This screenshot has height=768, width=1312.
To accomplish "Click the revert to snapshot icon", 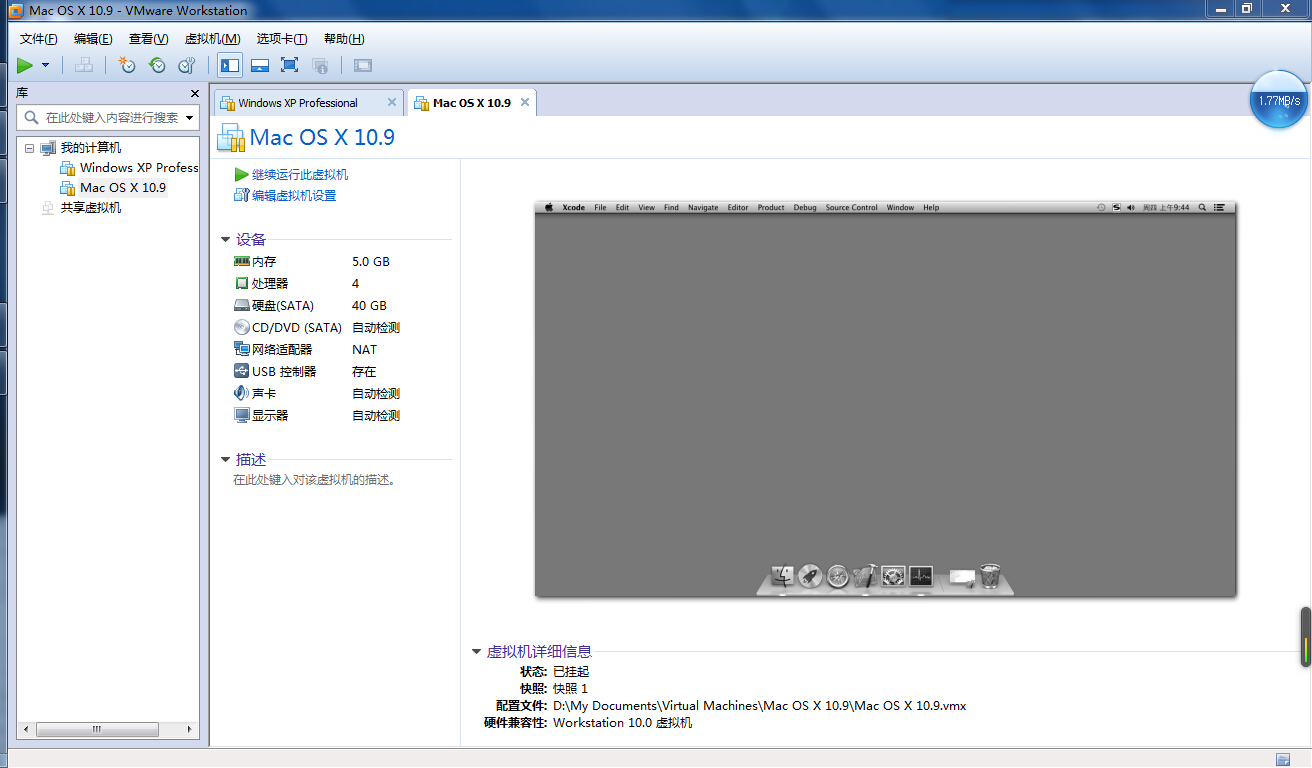I will pos(157,65).
